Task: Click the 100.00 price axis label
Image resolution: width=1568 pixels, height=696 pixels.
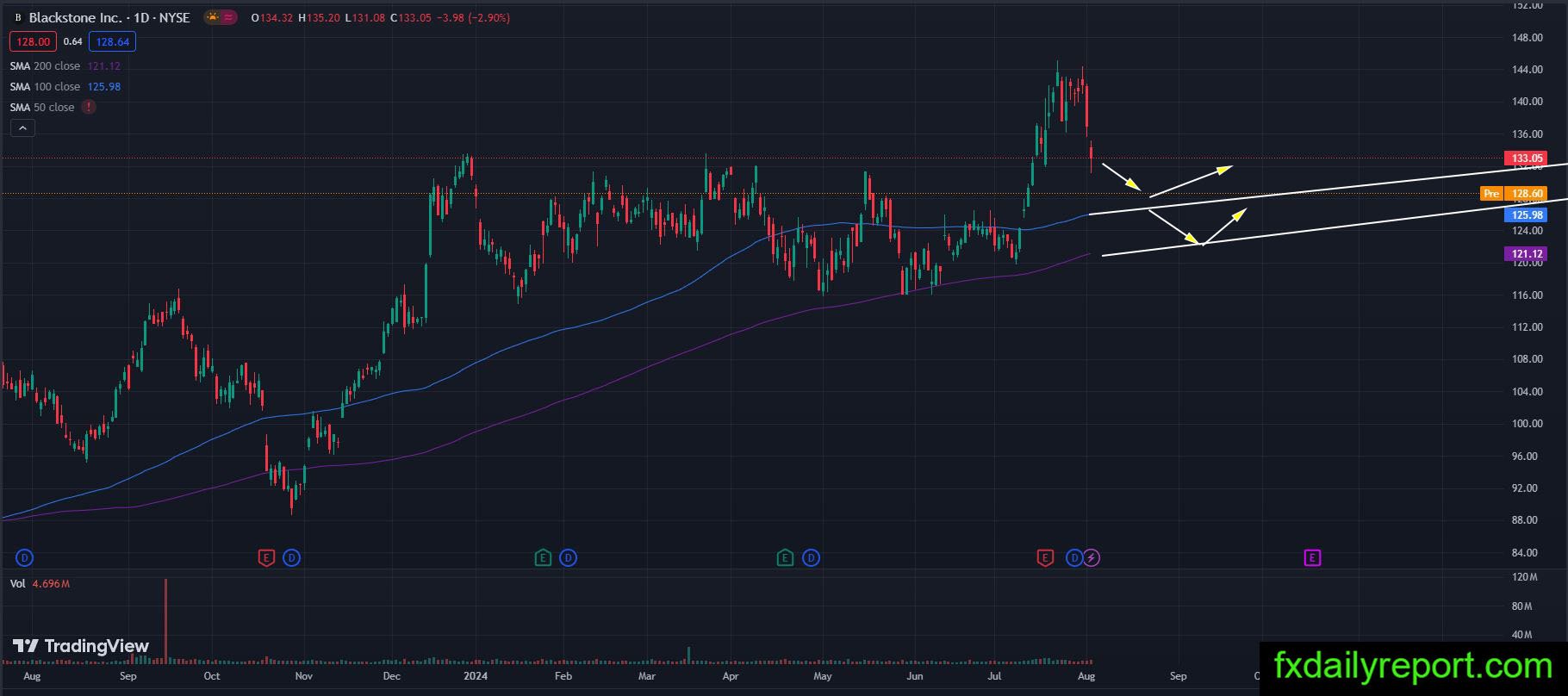Action: tap(1527, 424)
